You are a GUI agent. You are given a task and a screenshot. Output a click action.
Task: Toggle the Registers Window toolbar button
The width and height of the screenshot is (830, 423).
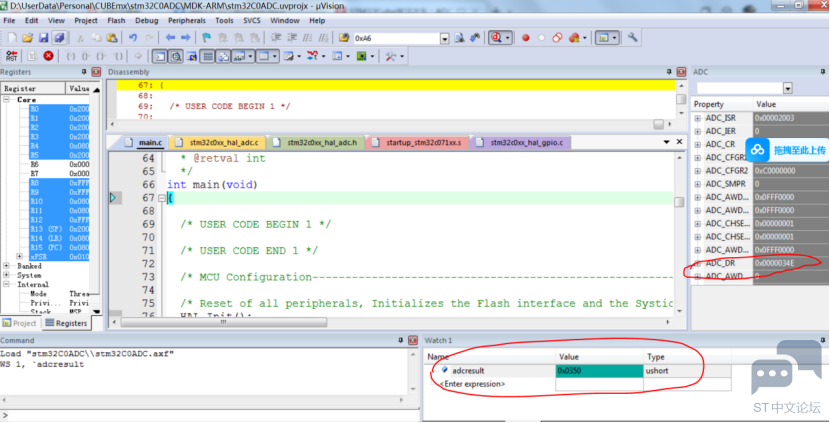208,56
